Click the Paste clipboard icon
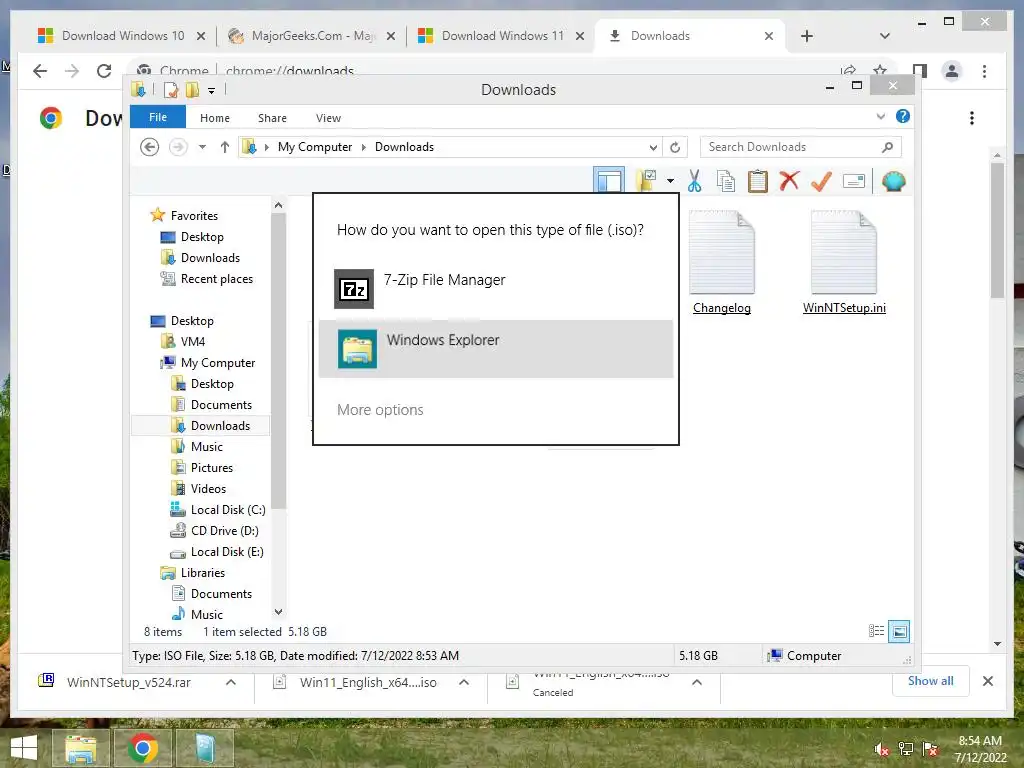 click(758, 181)
